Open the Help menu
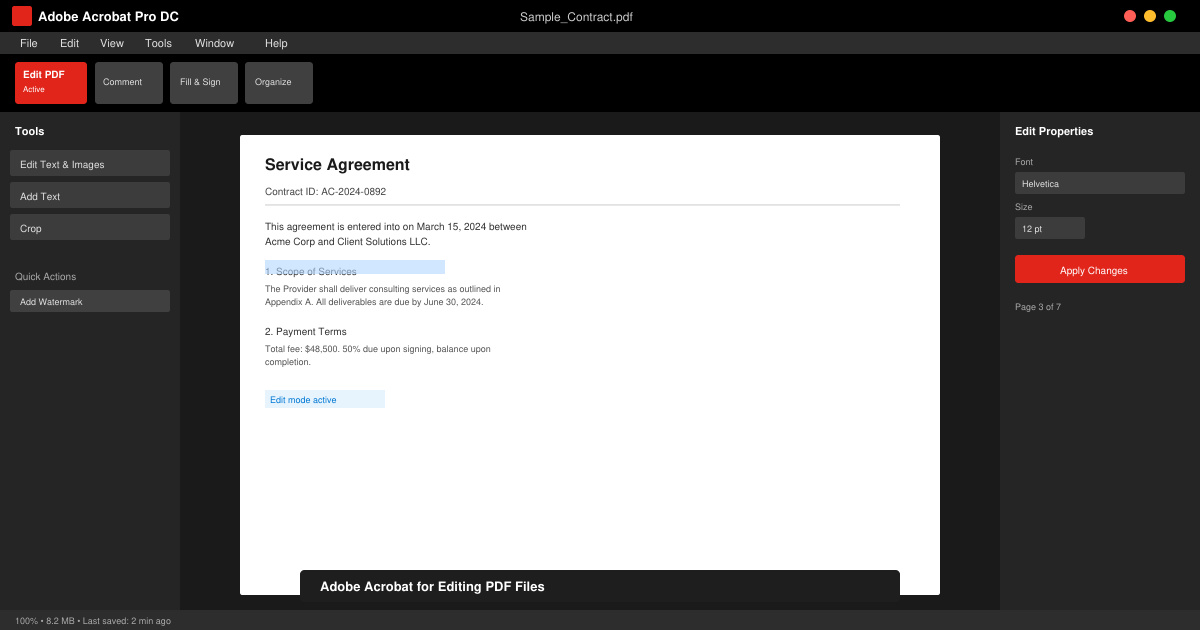This screenshot has height=630, width=1200. 276,43
